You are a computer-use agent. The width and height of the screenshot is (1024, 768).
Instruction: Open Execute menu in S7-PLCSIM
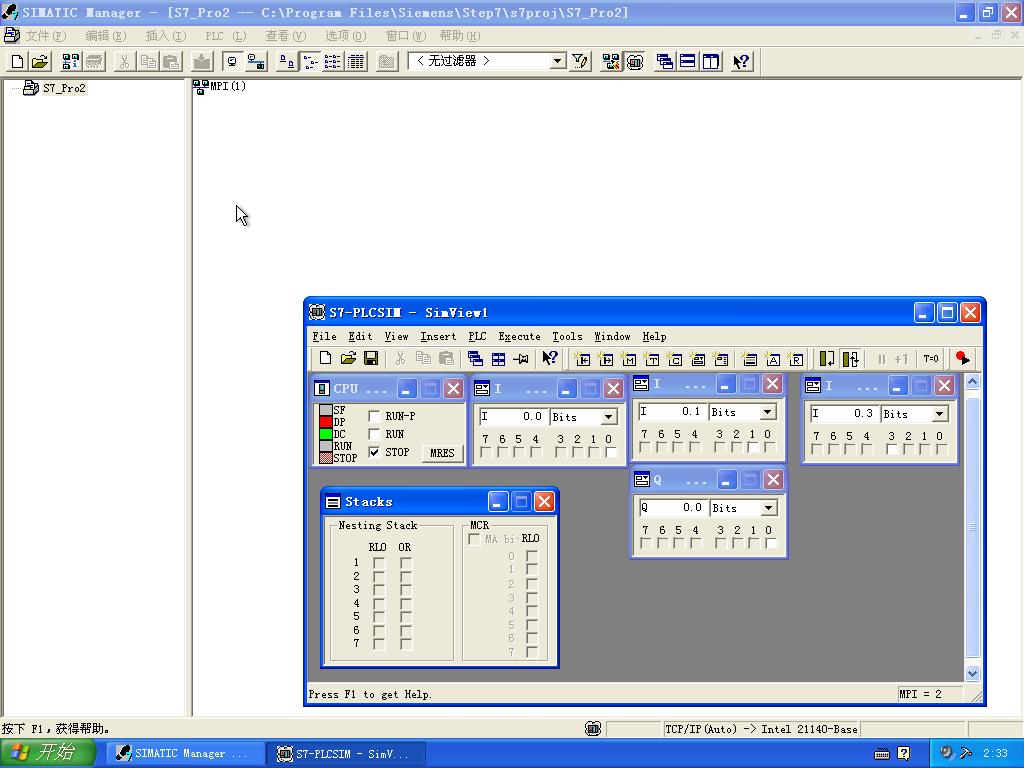519,336
